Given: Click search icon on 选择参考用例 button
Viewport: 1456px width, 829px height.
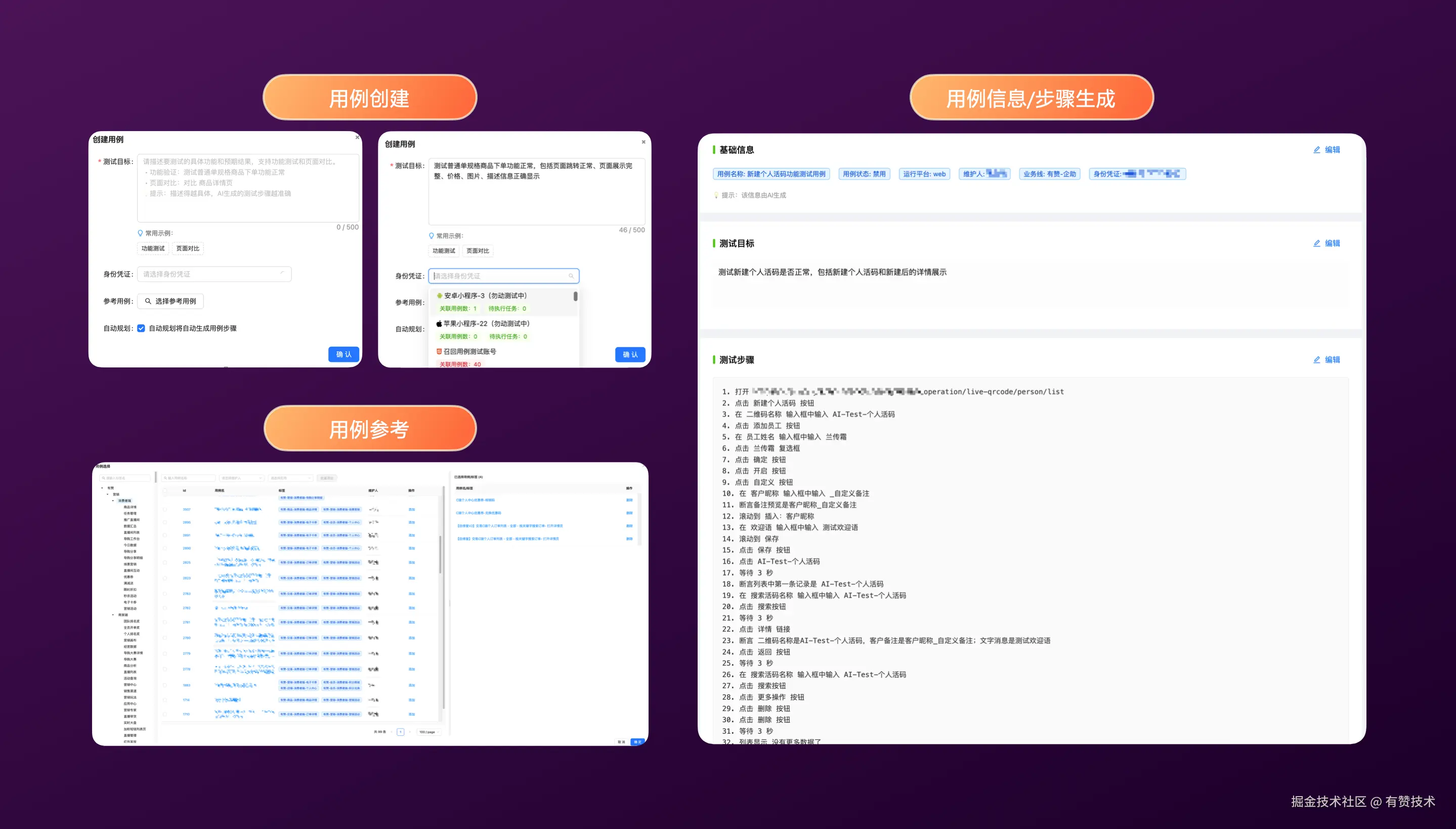Looking at the screenshot, I should pos(148,301).
